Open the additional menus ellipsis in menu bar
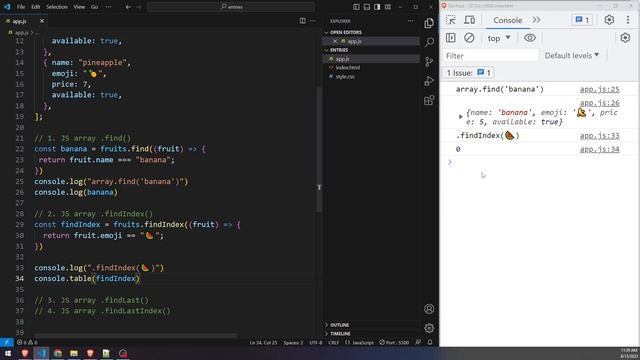Viewport: 640px width, 360px height. [109, 7]
